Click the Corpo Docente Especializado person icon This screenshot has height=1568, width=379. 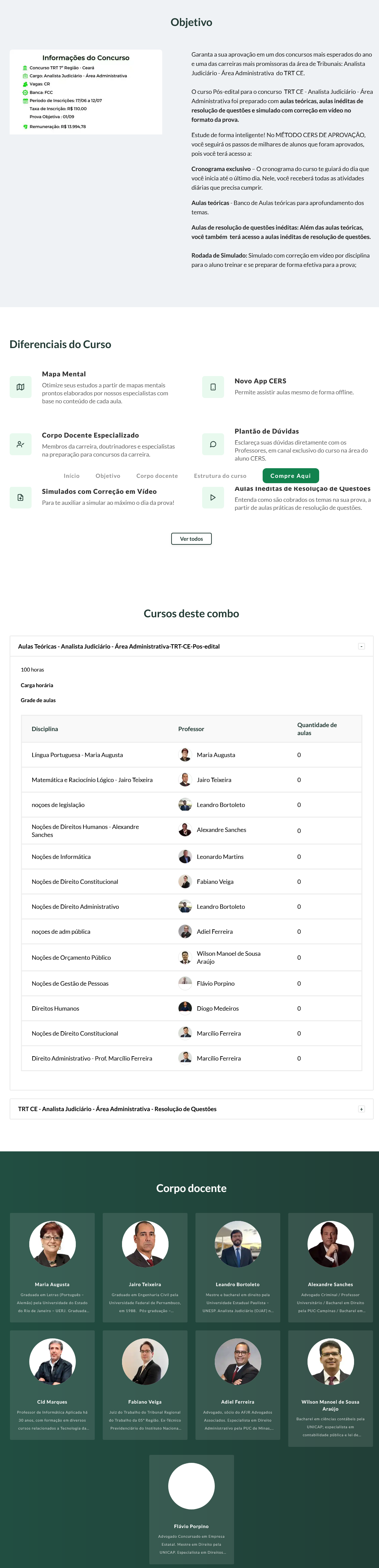point(21,444)
